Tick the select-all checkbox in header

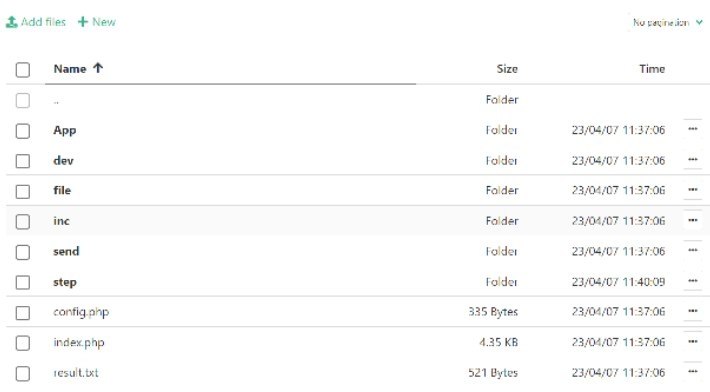click(23, 70)
